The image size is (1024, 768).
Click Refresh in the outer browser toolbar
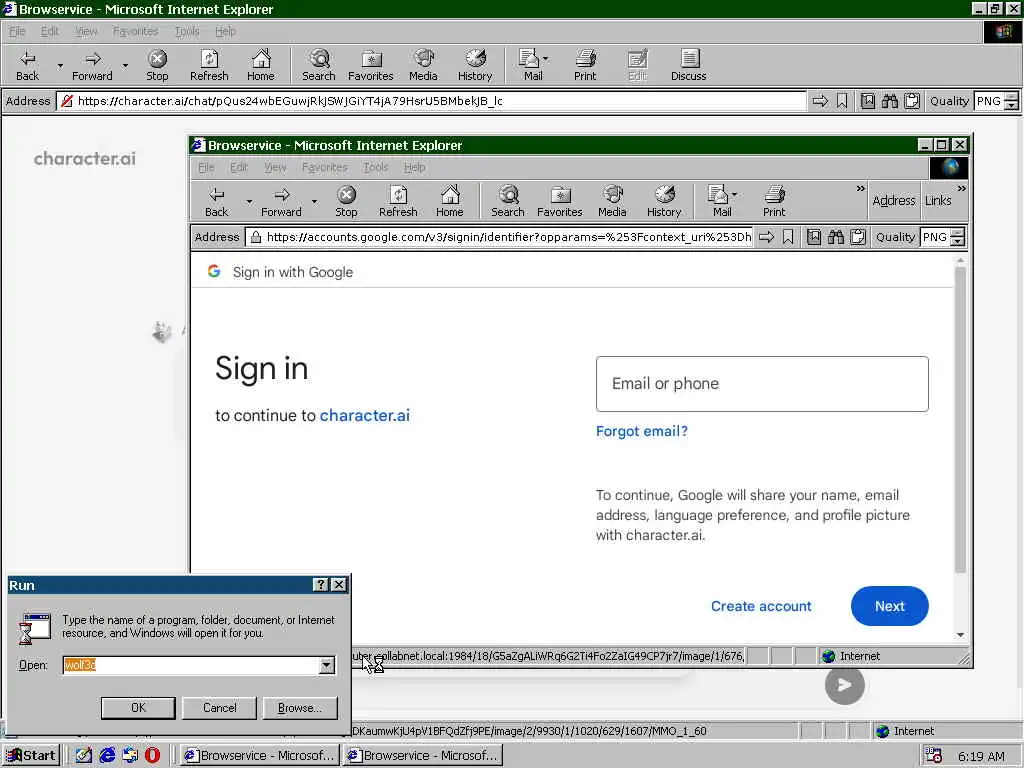tap(209, 65)
